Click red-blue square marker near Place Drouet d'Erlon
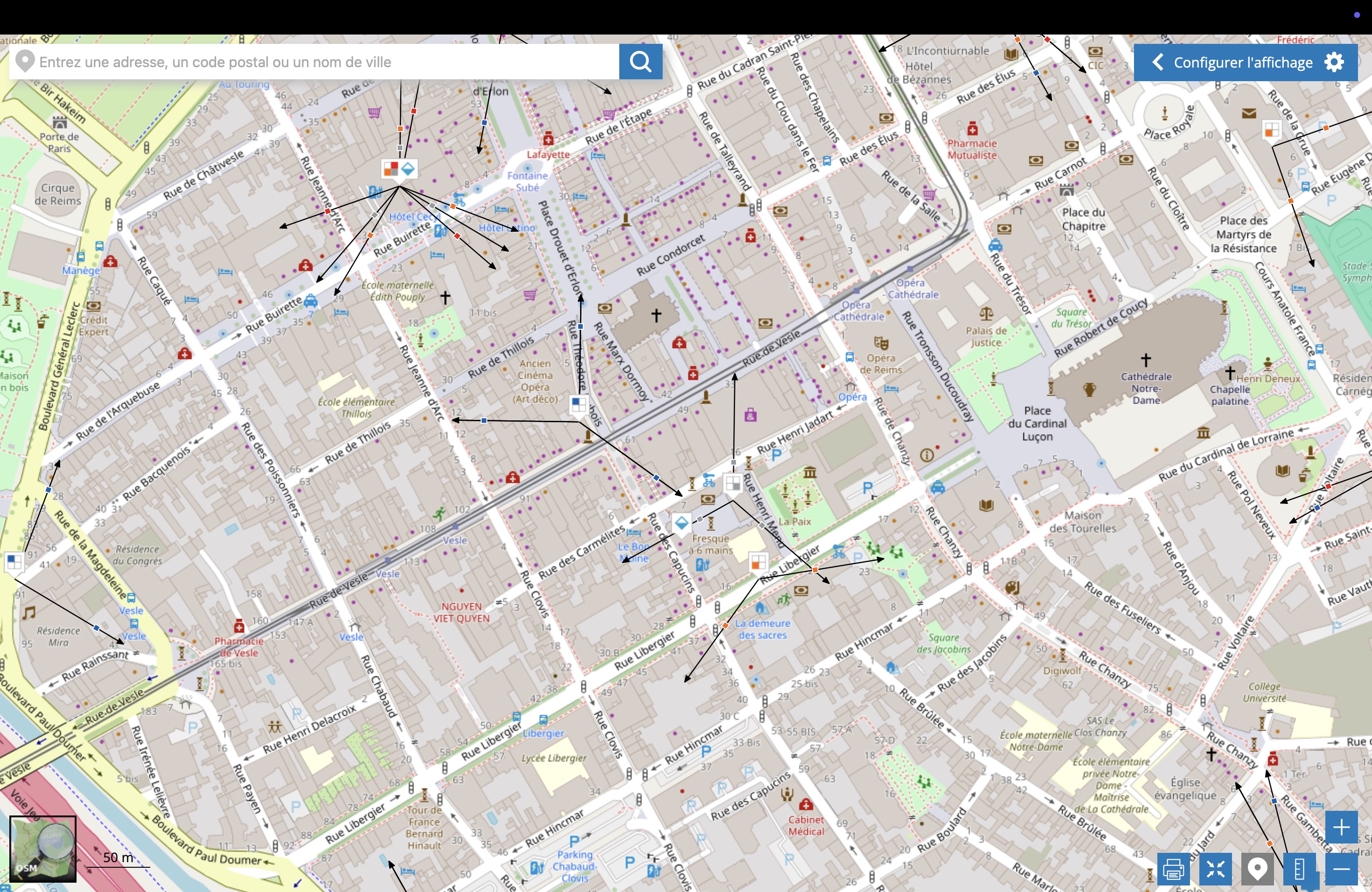This screenshot has height=892, width=1372. tap(391, 169)
